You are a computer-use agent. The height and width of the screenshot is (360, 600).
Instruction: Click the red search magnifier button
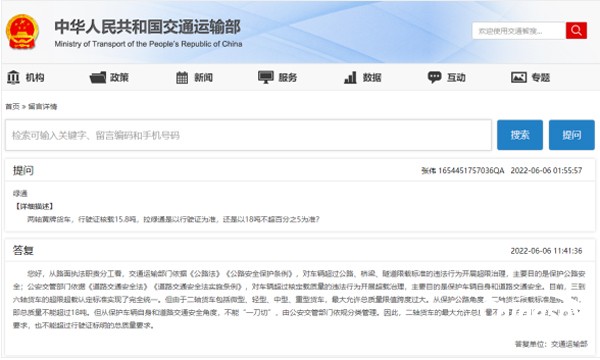tap(576, 31)
